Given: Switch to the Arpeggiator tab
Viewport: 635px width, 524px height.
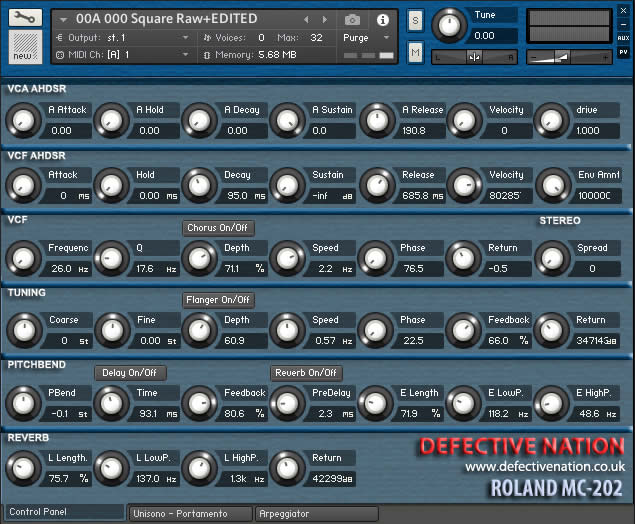Looking at the screenshot, I should coord(317,513).
